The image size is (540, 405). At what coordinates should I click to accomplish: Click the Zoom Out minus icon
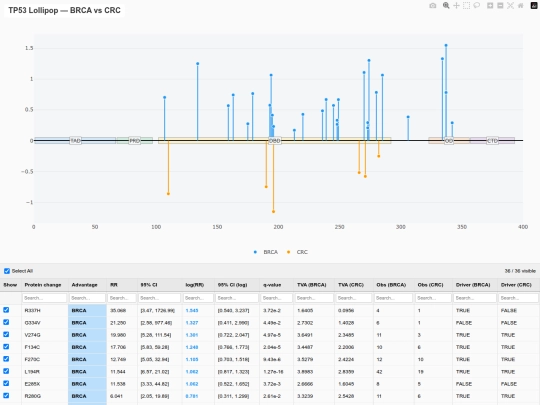click(x=500, y=6)
